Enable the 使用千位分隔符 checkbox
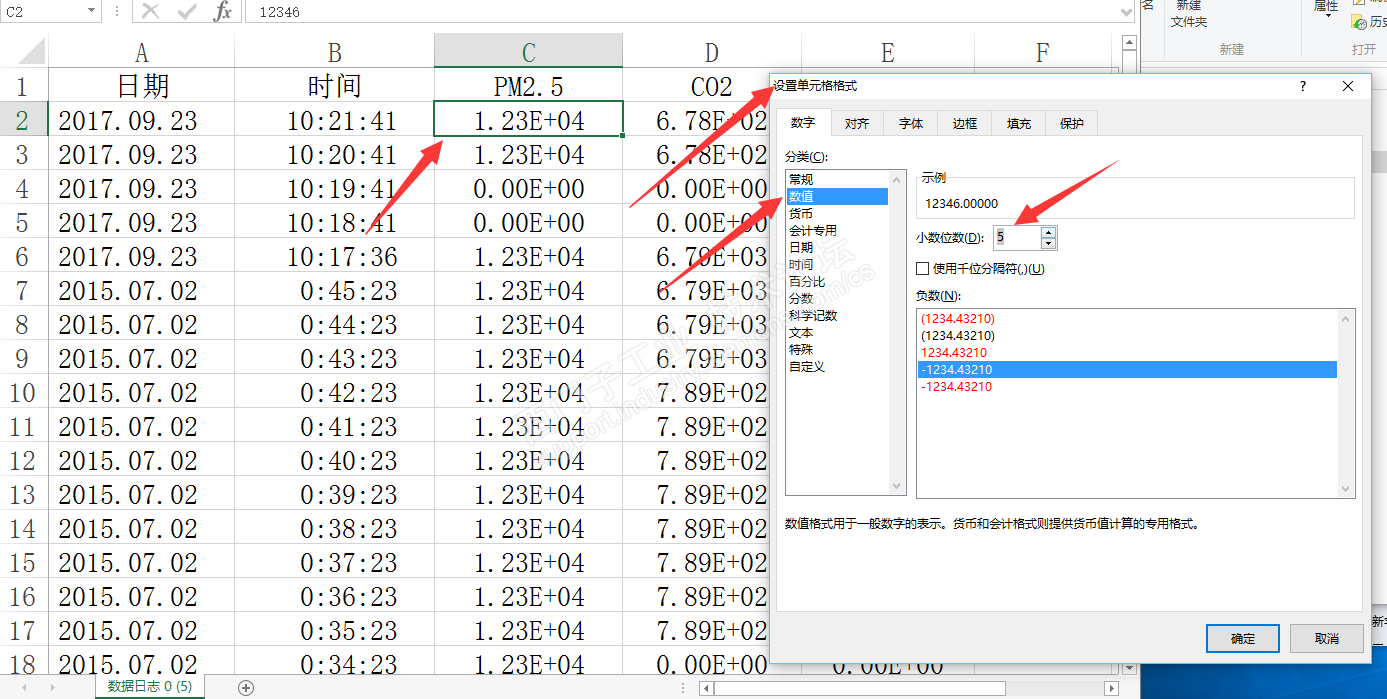 [923, 269]
